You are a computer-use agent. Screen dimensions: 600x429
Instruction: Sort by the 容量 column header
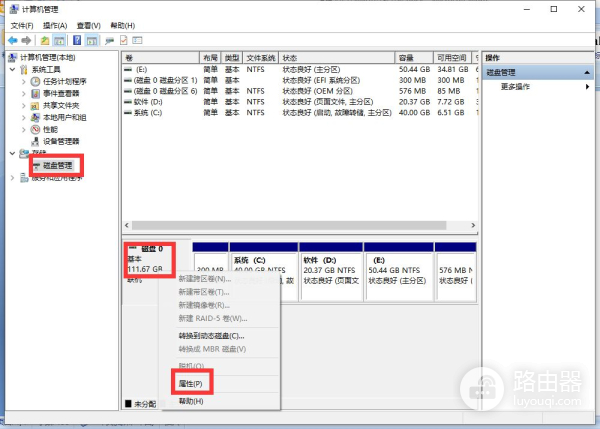click(x=414, y=58)
